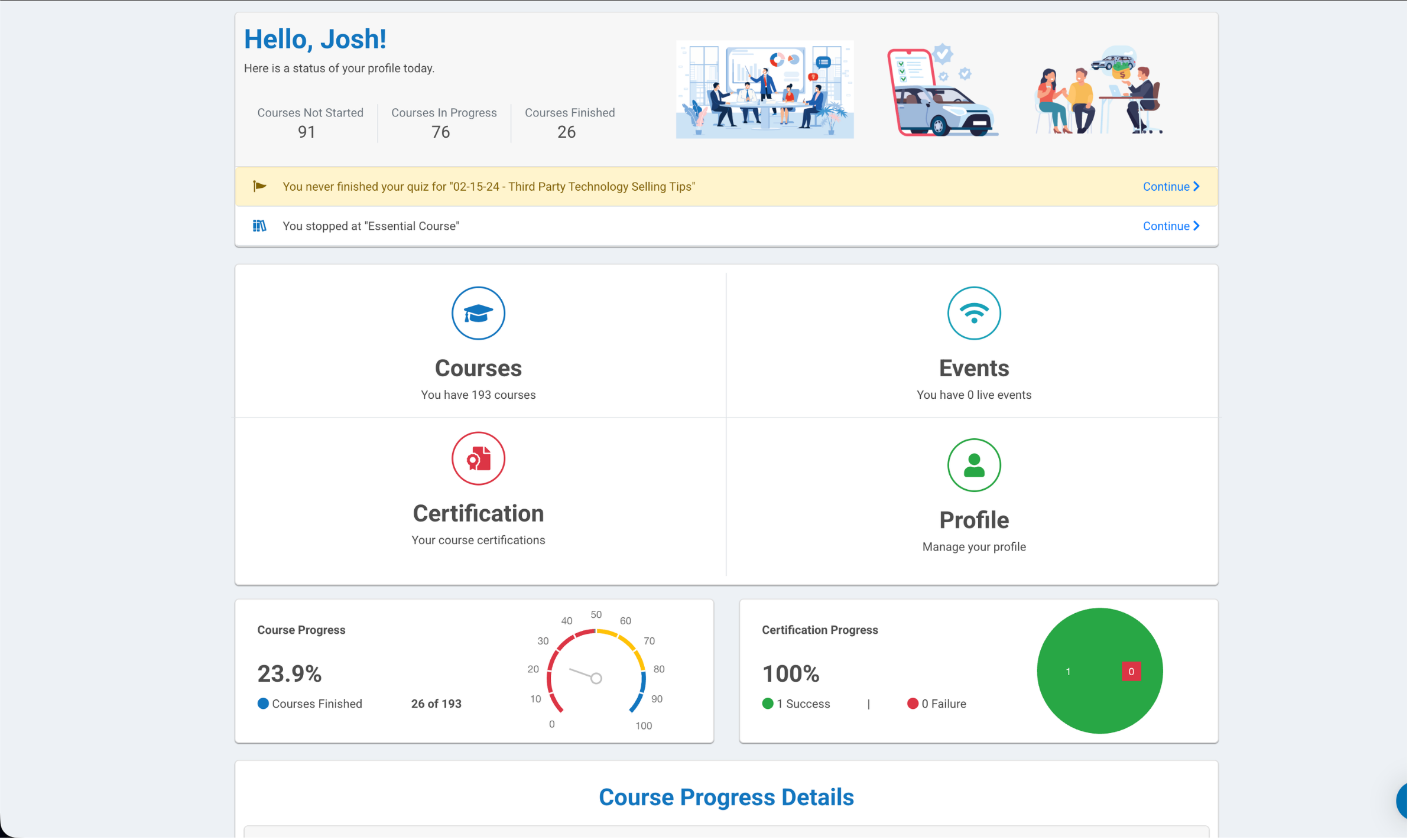Click the Courses Not Started count 91
The width and height of the screenshot is (1409, 840).
point(307,132)
